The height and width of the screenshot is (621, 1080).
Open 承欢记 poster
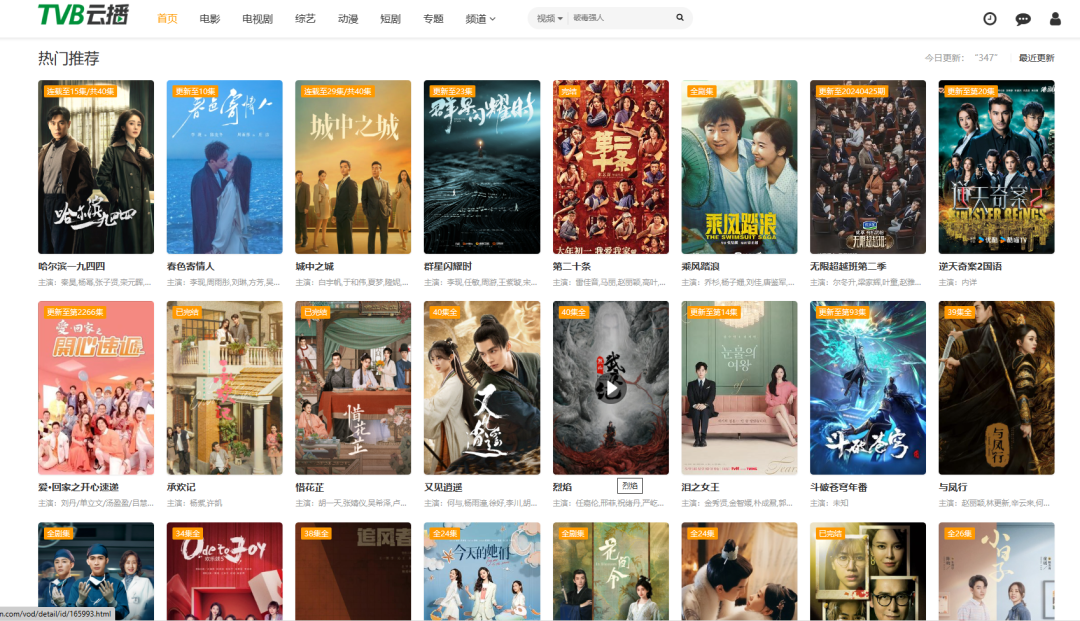point(225,388)
